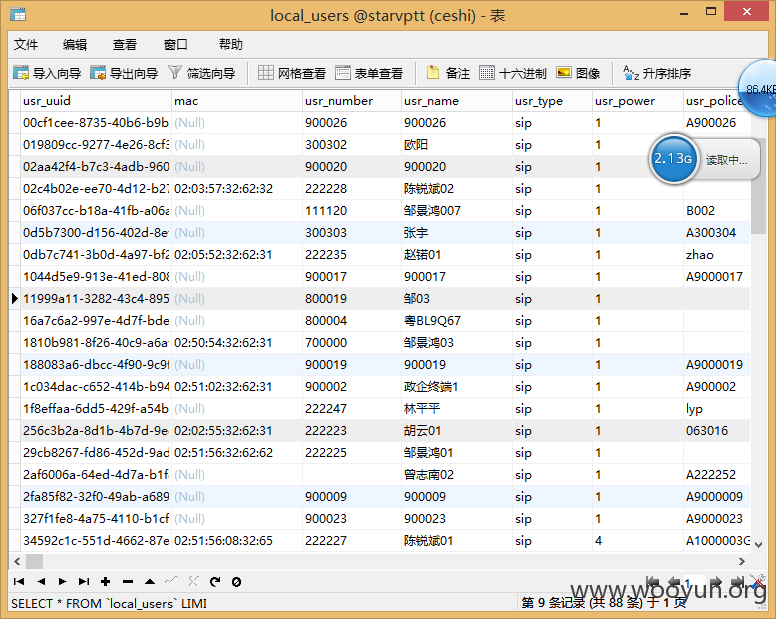Select mac cell 02:51:56:32:62:62
The image size is (776, 619).
click(x=237, y=452)
